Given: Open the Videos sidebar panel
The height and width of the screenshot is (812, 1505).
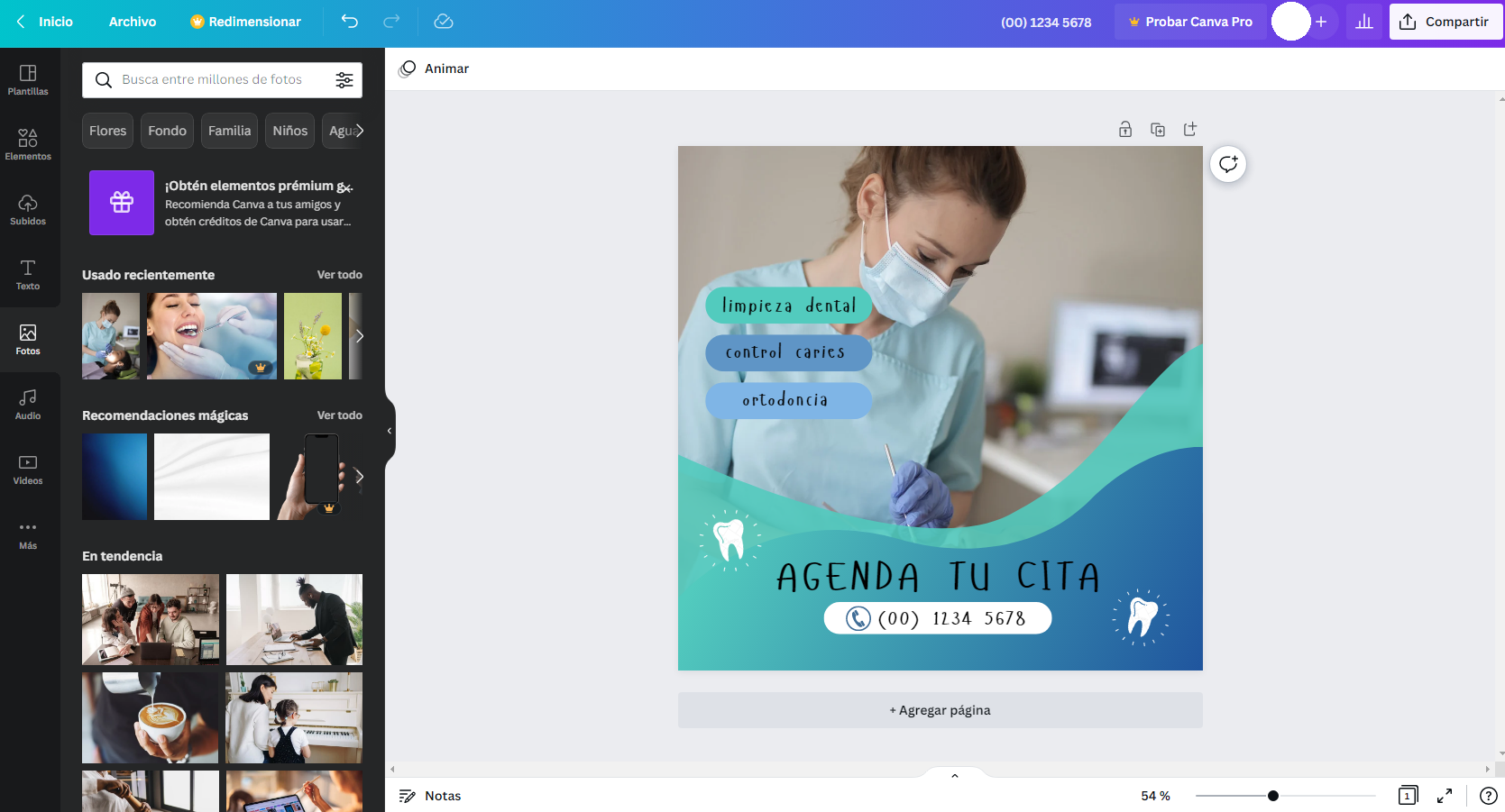Looking at the screenshot, I should [x=28, y=470].
